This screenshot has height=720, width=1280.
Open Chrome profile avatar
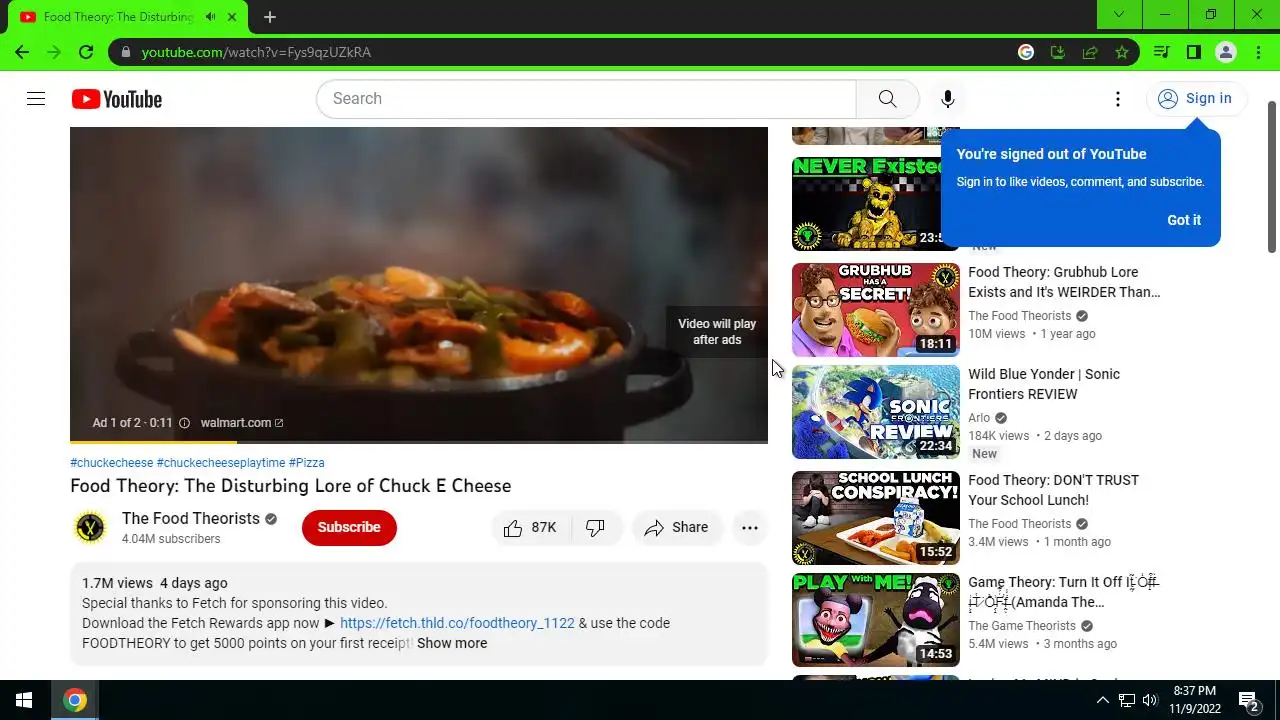[x=1226, y=52]
